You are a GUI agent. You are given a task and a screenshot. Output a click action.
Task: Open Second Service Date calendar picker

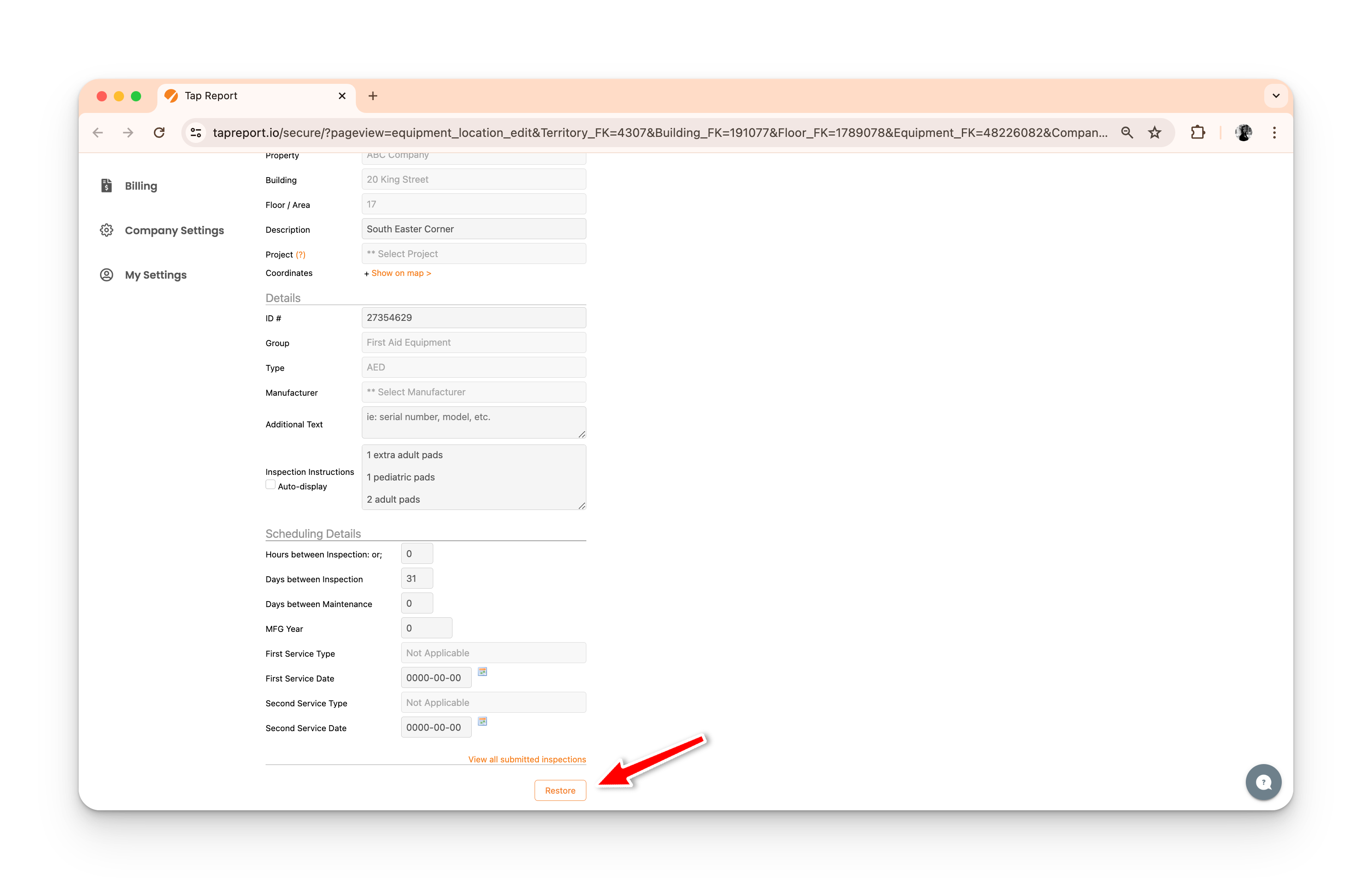pos(482,721)
